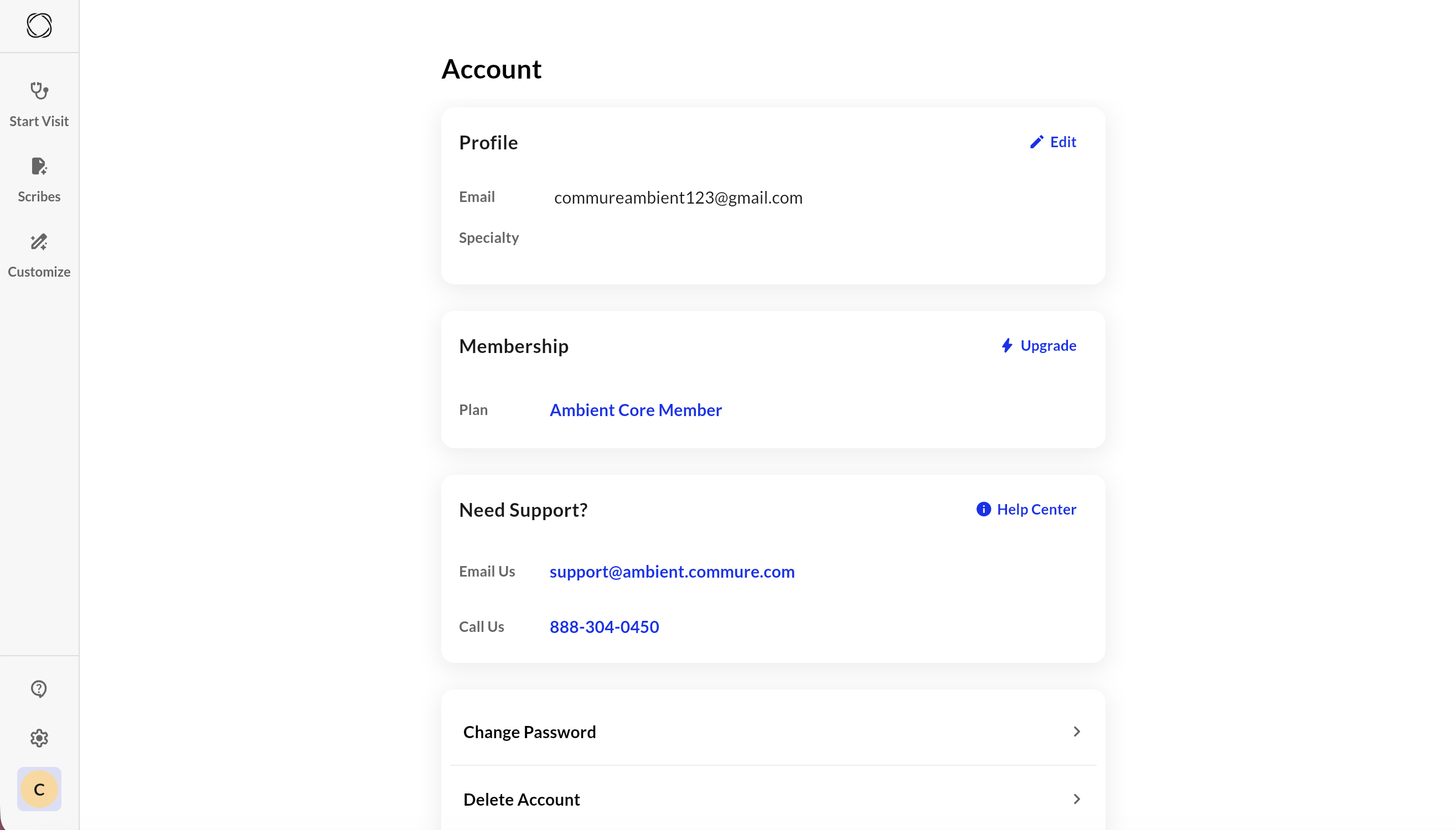Open the Help Center link
Image resolution: width=1456 pixels, height=830 pixels.
point(1036,509)
